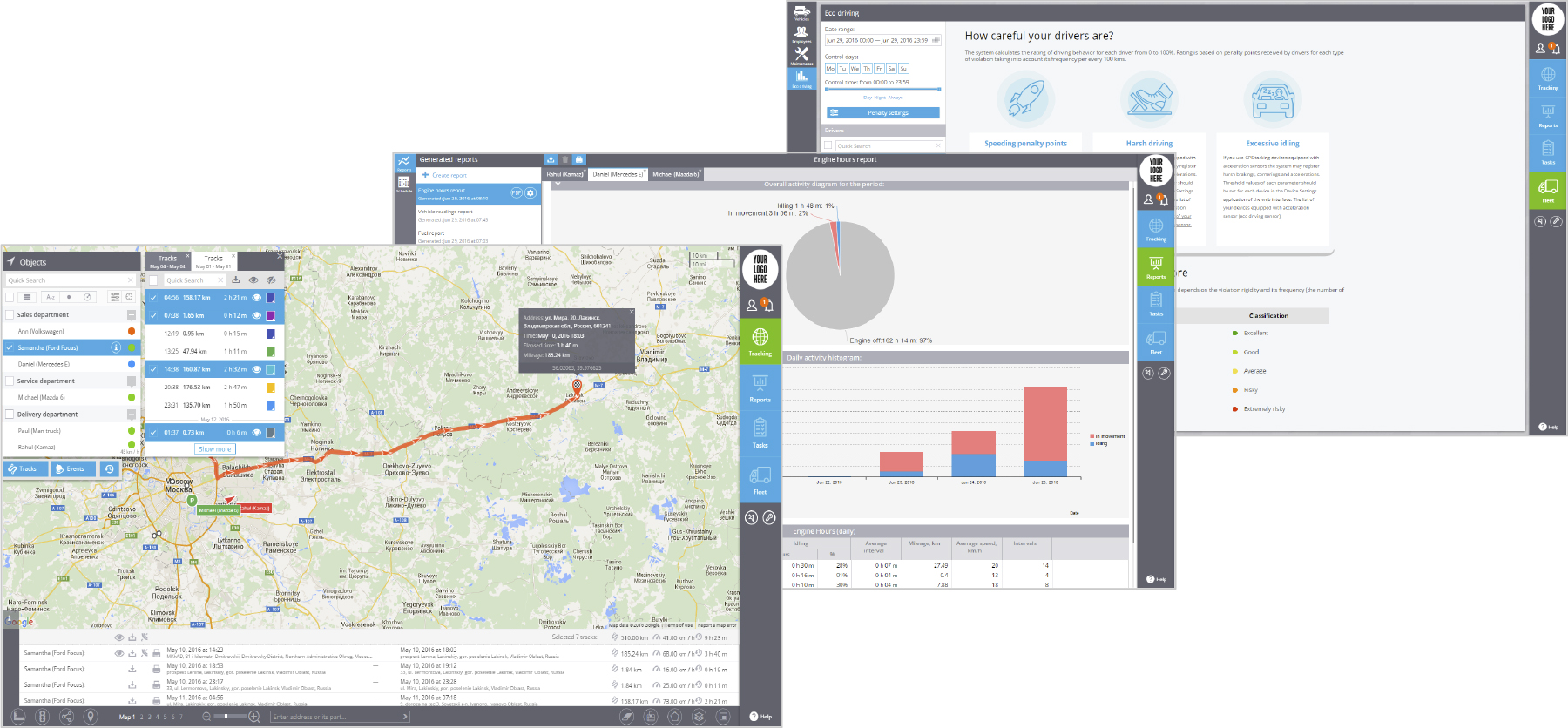1568x728 pixels.
Task: Hide all tracks with crossed eye icon
Action: click(x=271, y=280)
